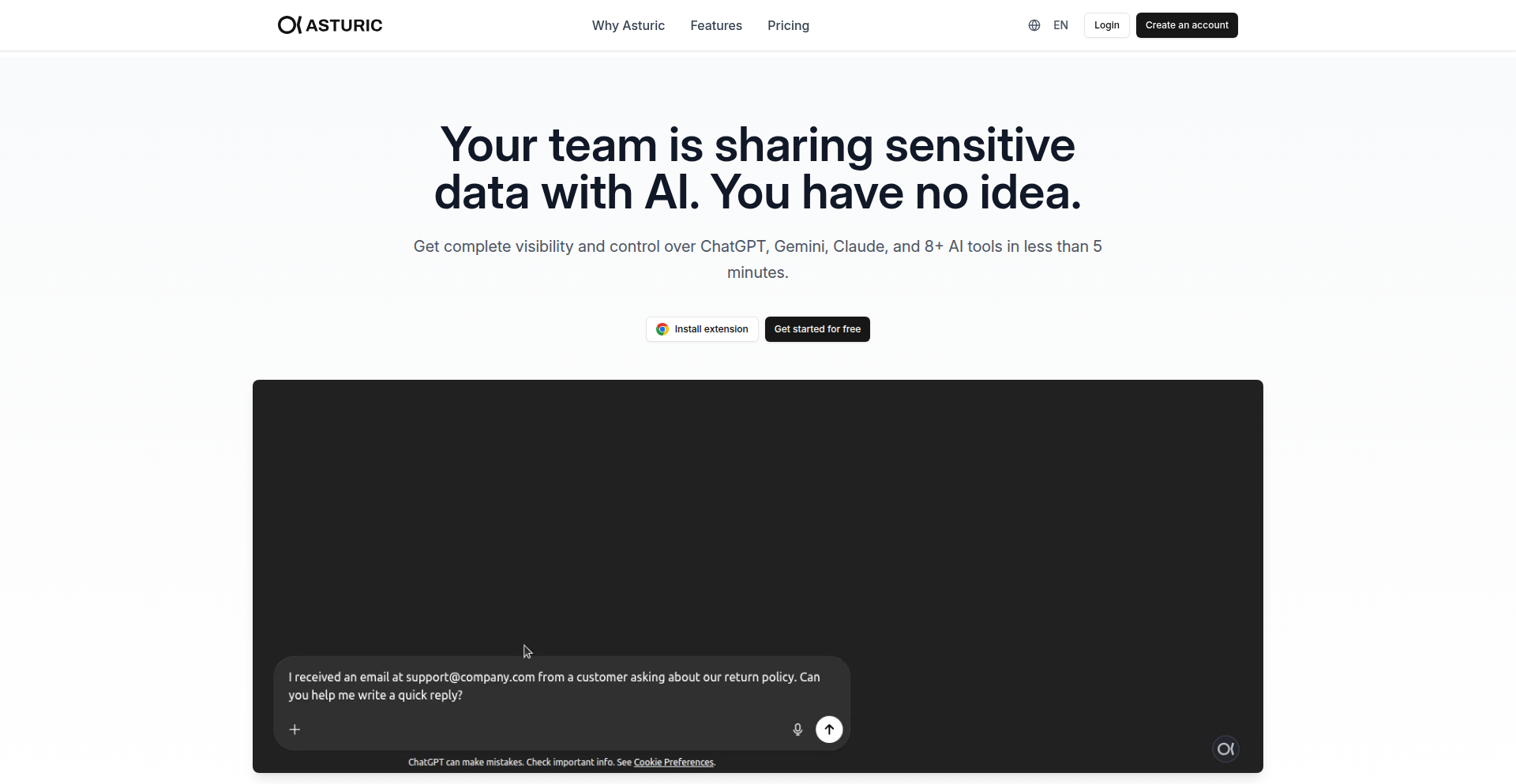
Task: Click the Asturic floating badge icon
Action: [x=1225, y=748]
